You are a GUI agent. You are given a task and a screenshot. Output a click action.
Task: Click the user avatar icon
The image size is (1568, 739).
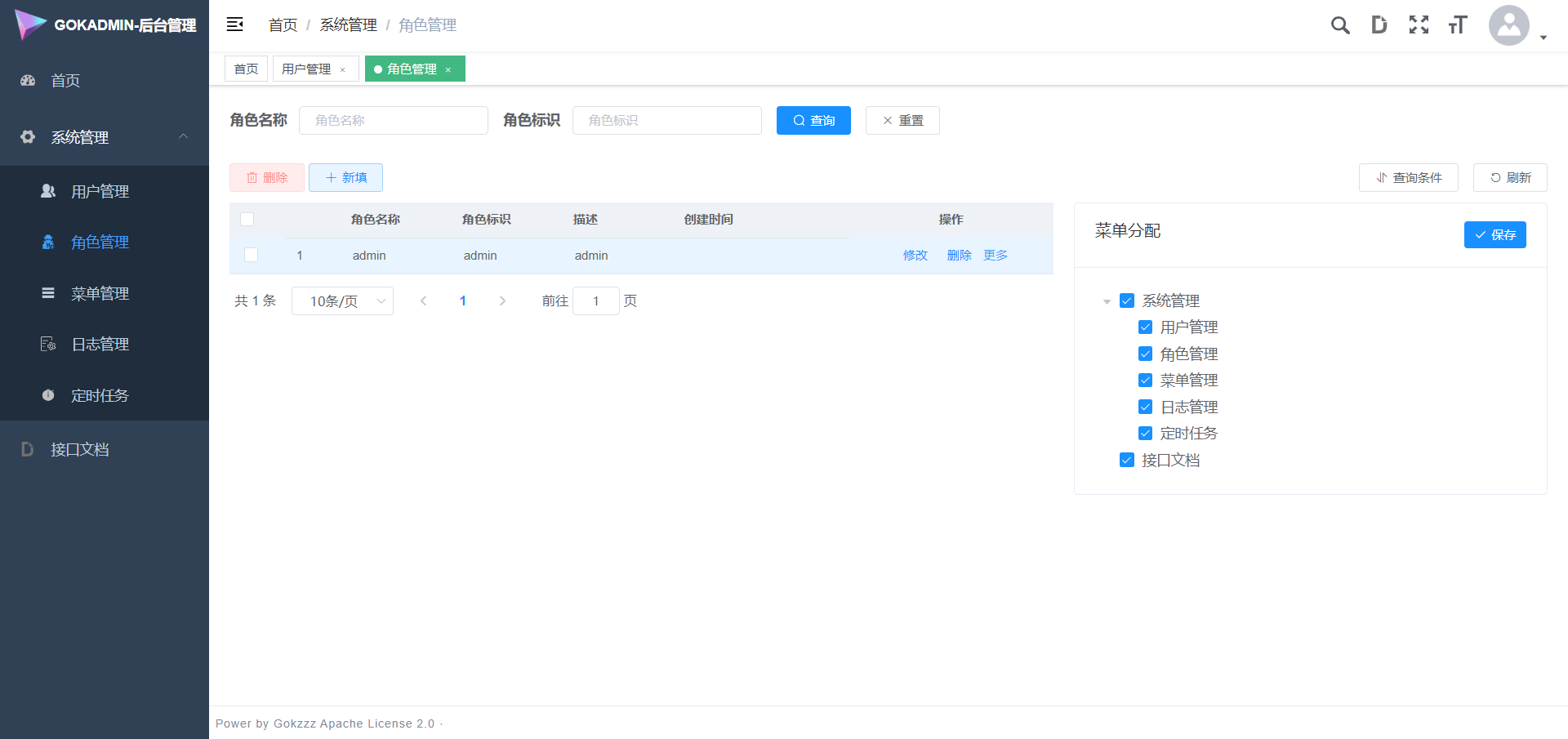coord(1508,25)
